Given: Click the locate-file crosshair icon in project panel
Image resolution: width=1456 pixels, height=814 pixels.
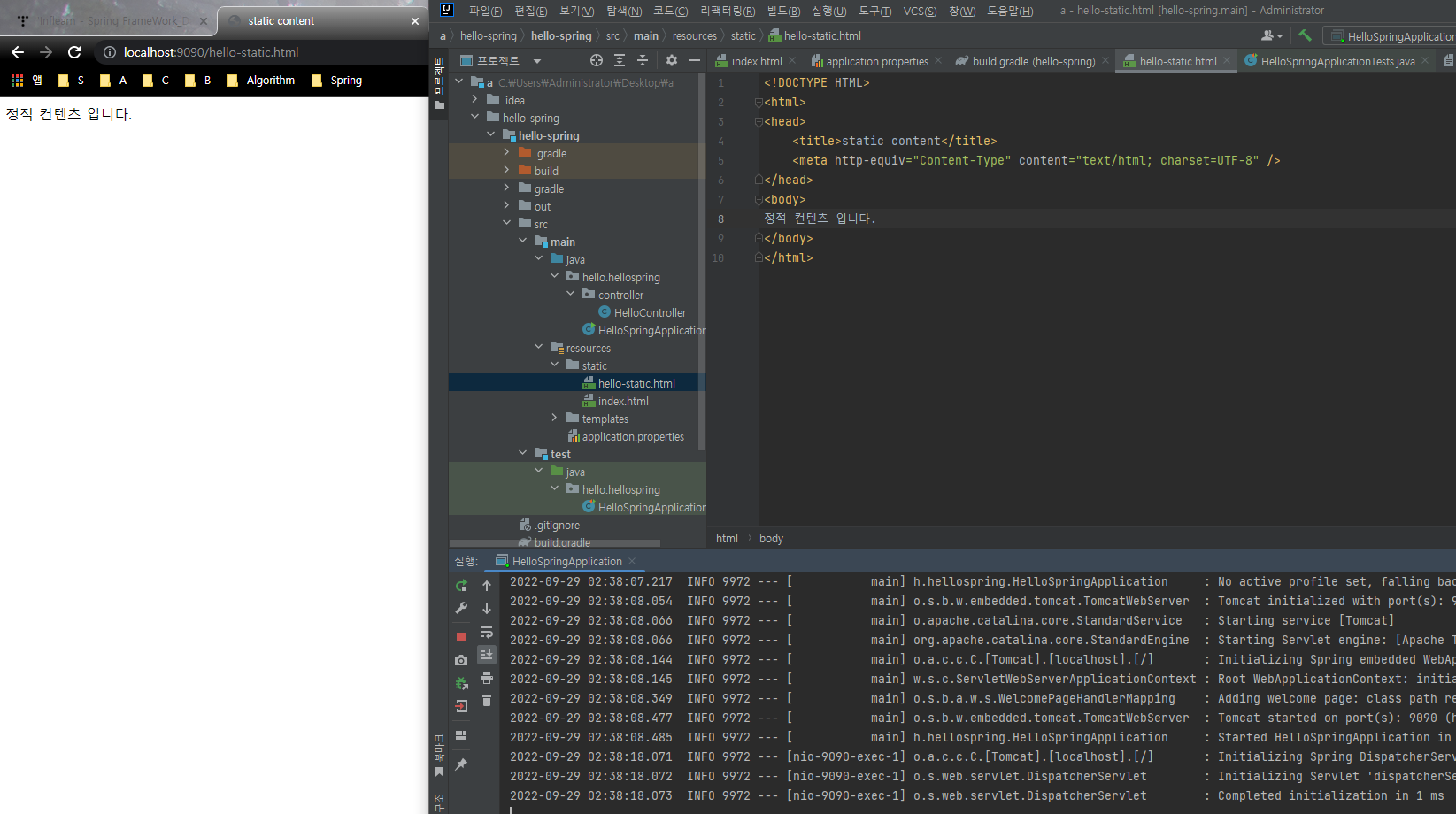Looking at the screenshot, I should (597, 60).
